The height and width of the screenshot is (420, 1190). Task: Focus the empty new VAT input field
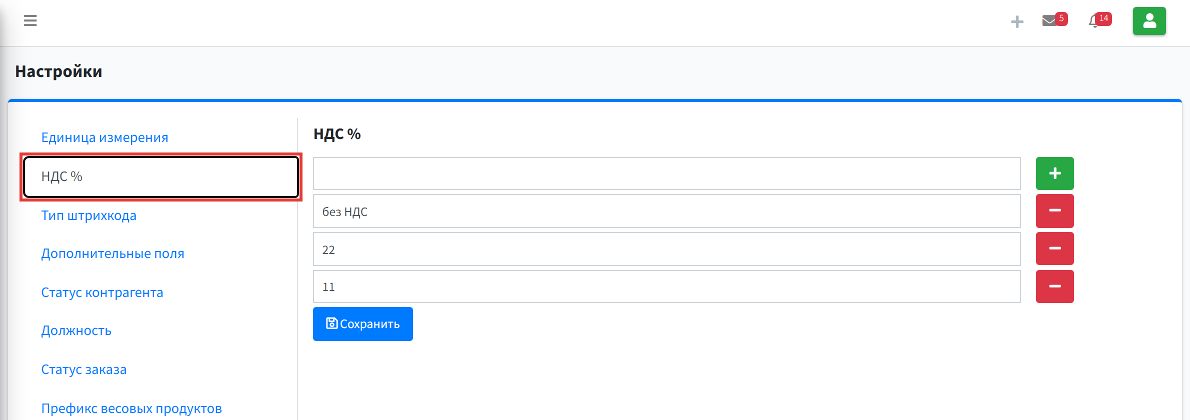(x=667, y=174)
